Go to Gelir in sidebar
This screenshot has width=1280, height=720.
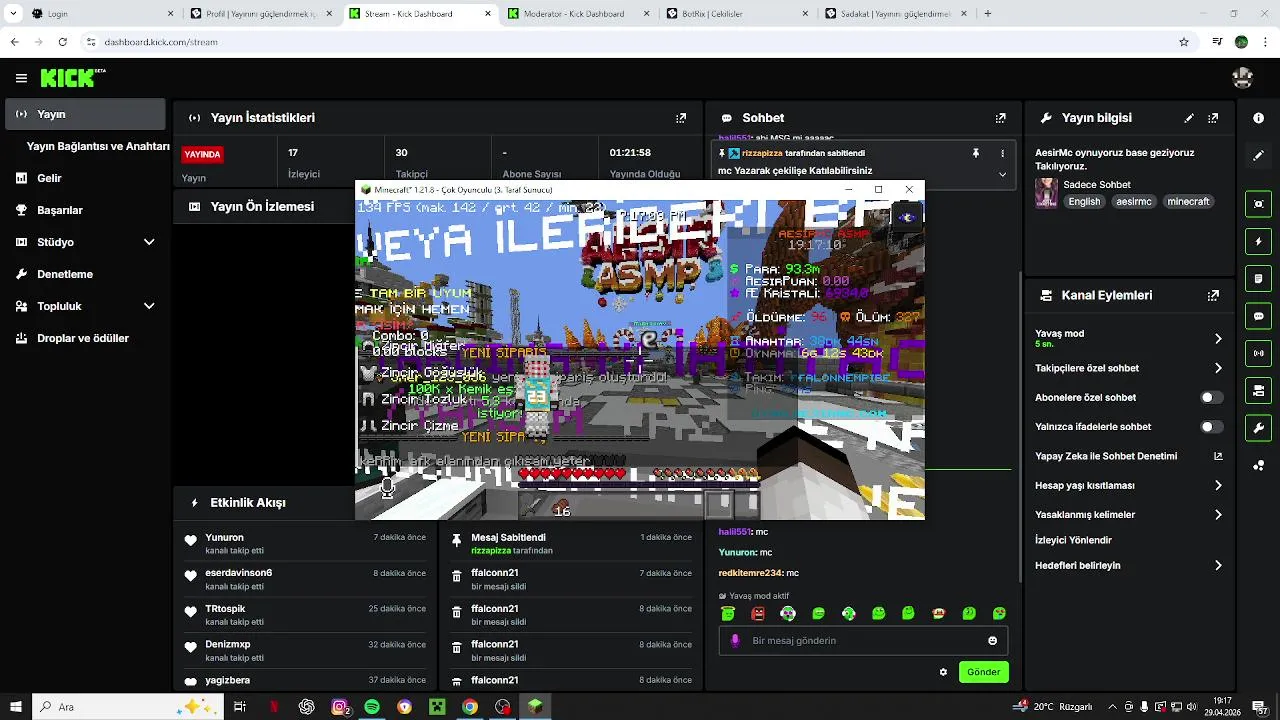click(85, 178)
